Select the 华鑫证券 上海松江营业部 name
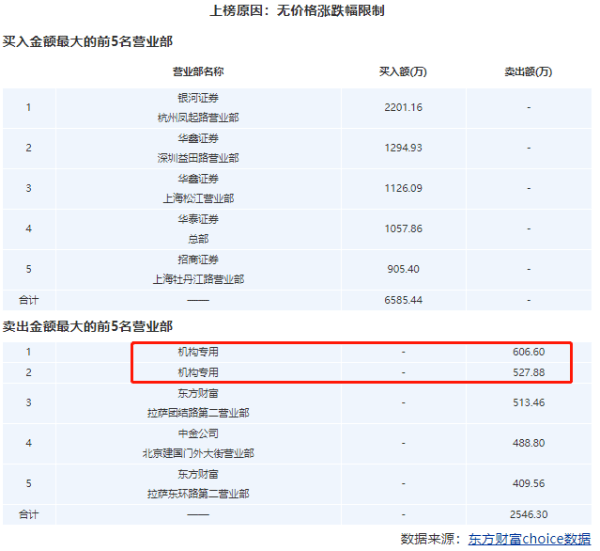Image resolution: width=600 pixels, height=551 pixels. (198, 189)
